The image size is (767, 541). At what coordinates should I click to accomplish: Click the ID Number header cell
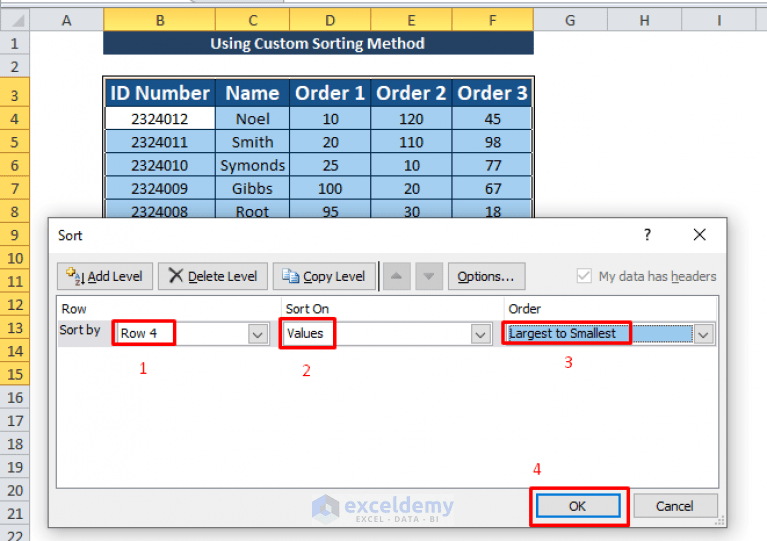point(159,93)
